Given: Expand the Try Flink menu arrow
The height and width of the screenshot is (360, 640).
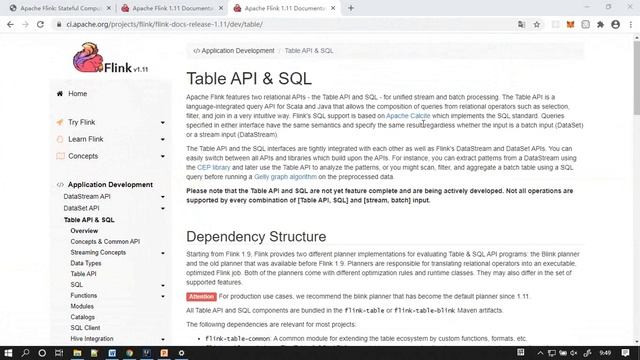Looking at the screenshot, I should [x=162, y=122].
